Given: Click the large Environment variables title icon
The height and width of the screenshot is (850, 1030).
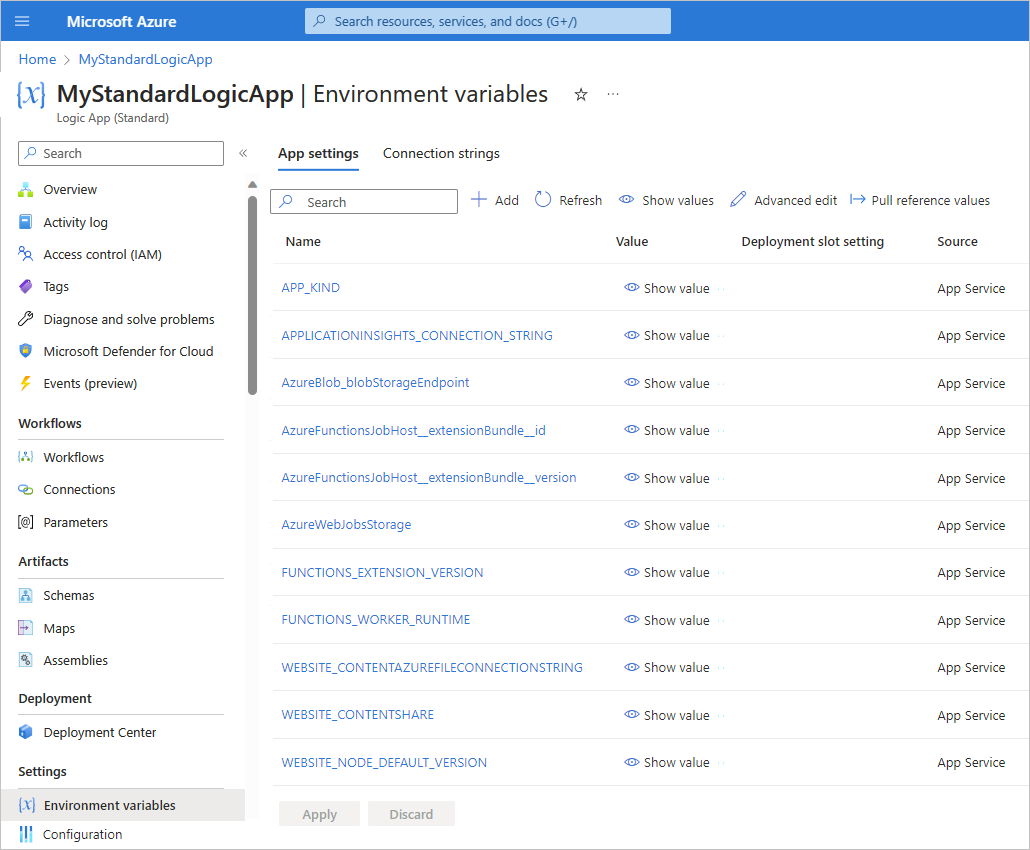Looking at the screenshot, I should click(31, 95).
